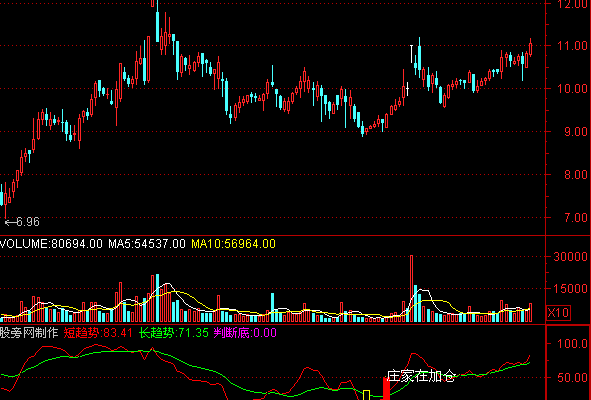591x400 pixels.
Task: Select the 庄家在加仓 annotation text
Action: pyautogui.click(x=421, y=376)
